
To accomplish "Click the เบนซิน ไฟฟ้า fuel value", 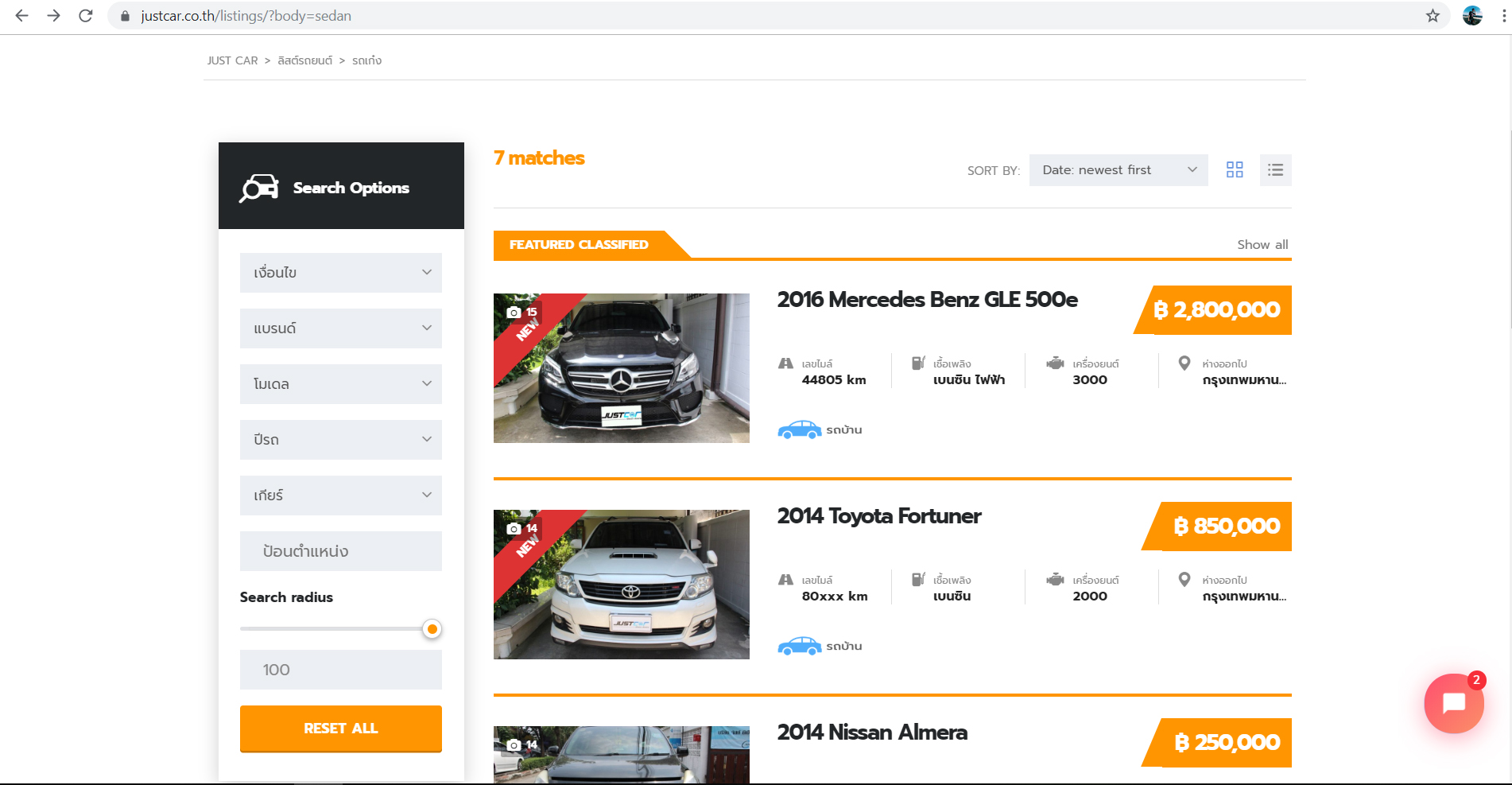I will click(969, 380).
